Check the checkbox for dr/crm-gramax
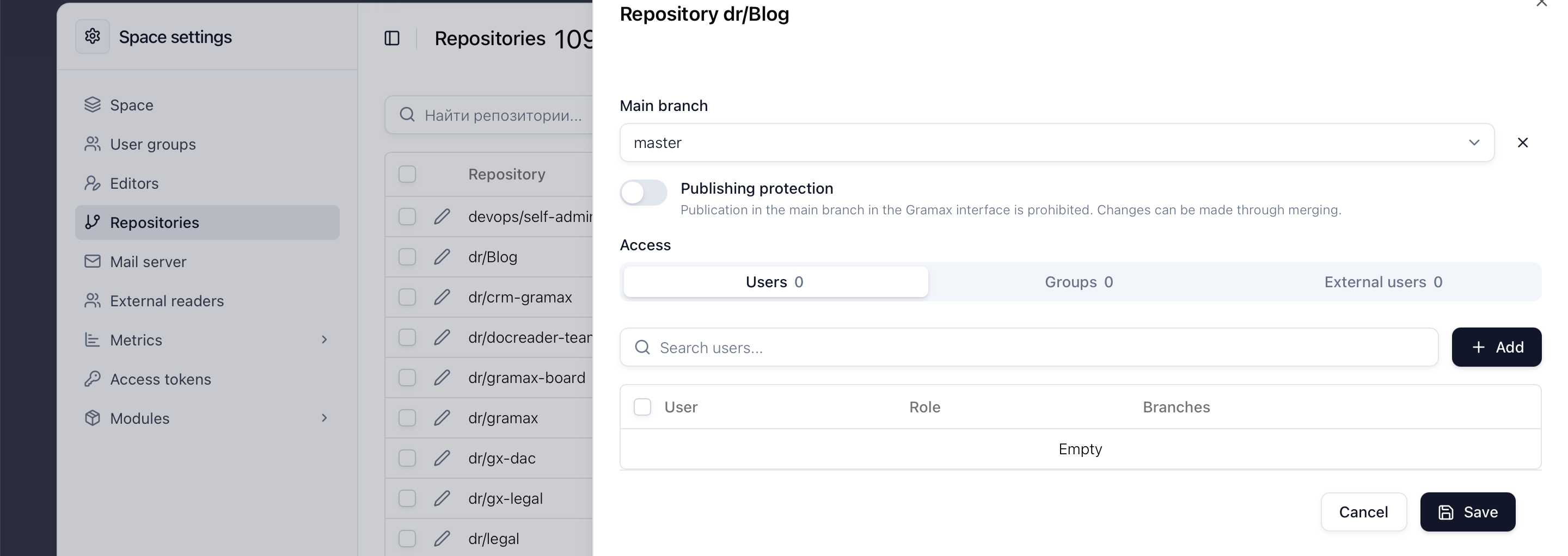Image resolution: width=1568 pixels, height=556 pixels. coord(407,297)
